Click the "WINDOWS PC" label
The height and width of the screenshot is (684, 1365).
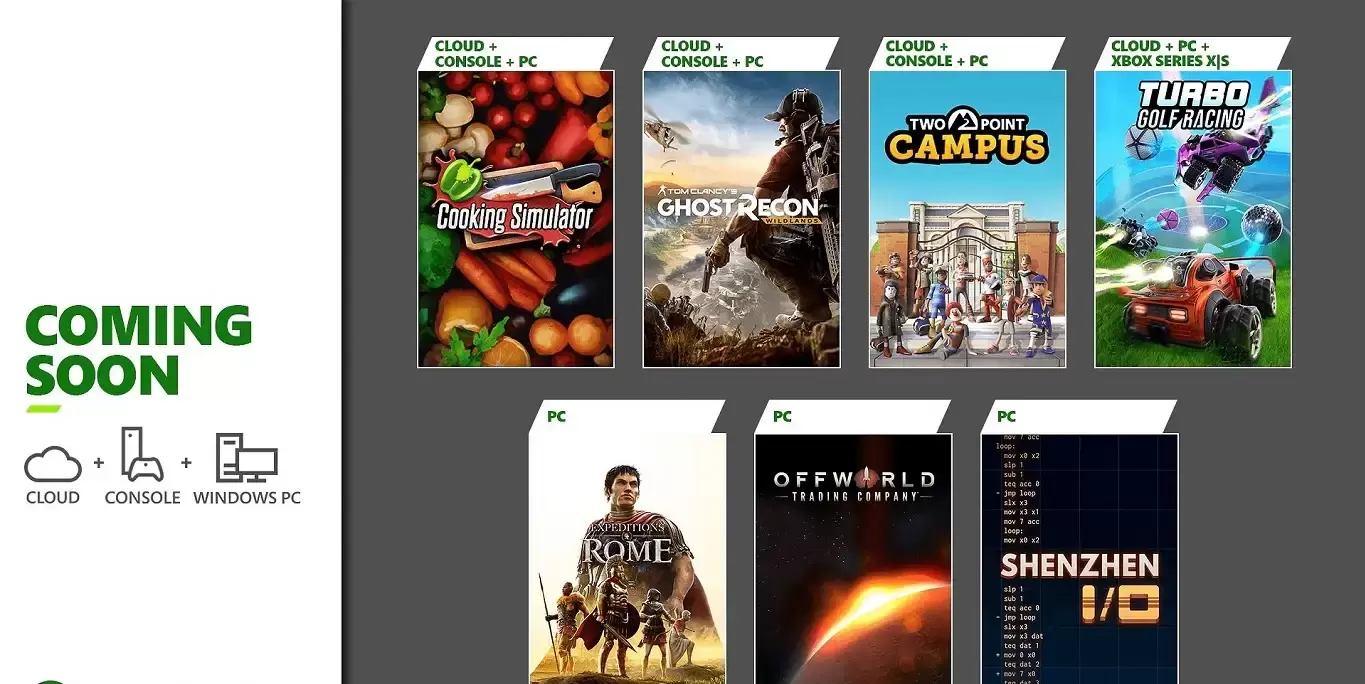(x=247, y=498)
